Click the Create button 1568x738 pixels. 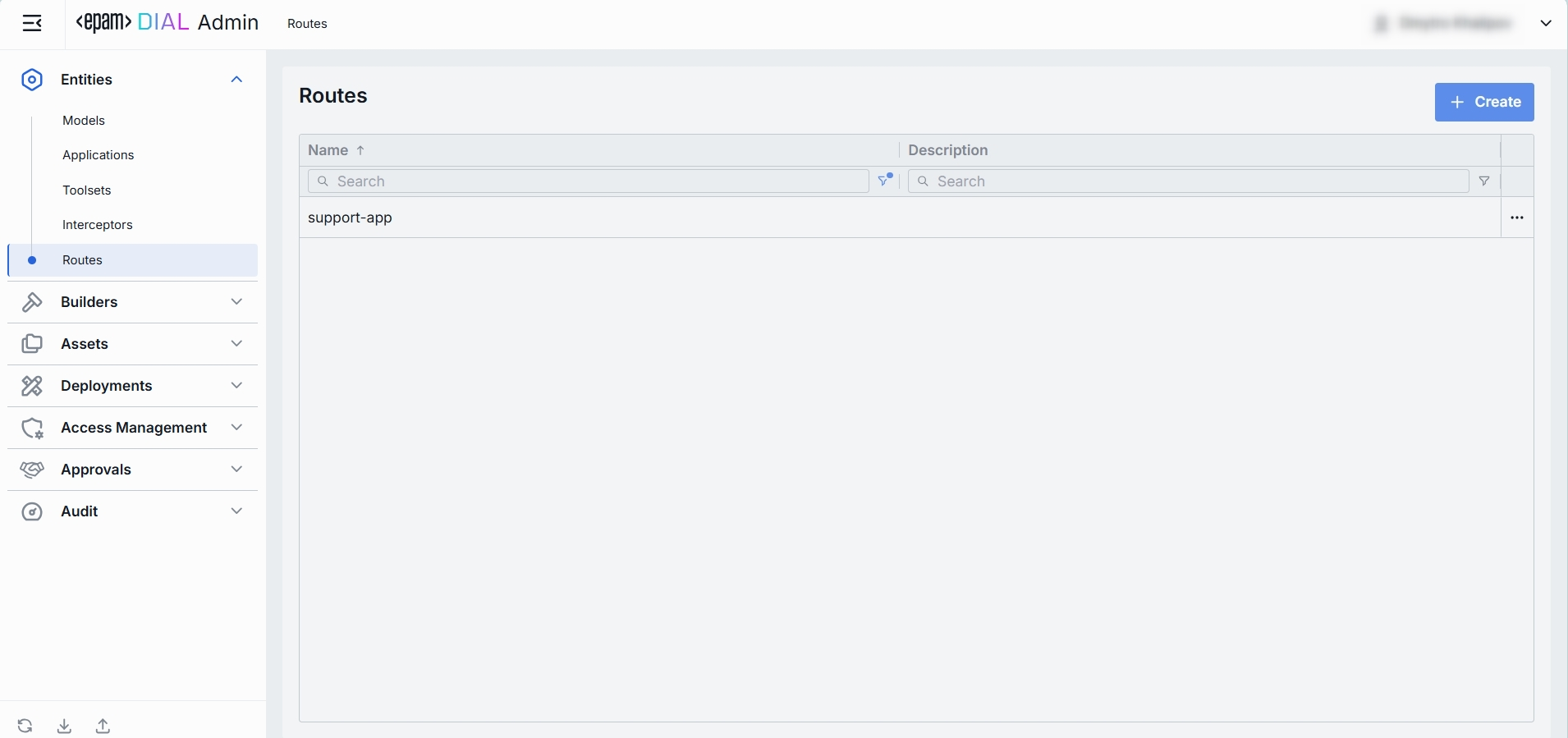(1483, 102)
